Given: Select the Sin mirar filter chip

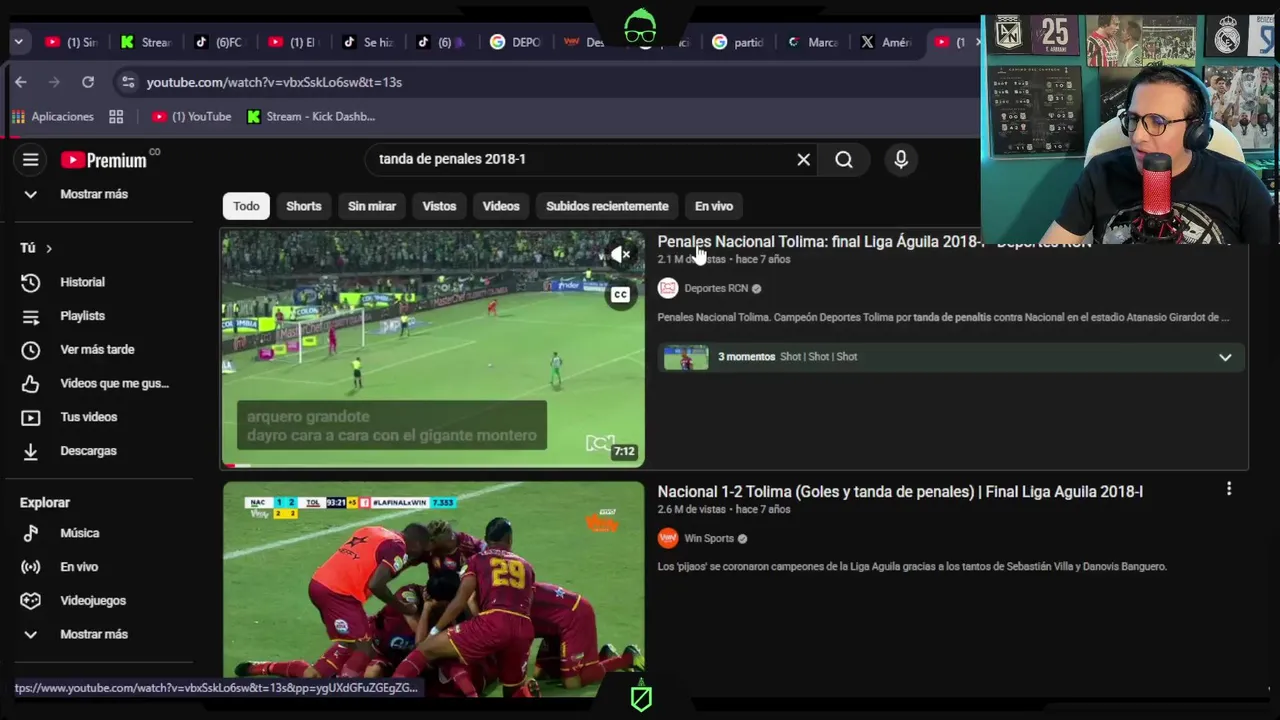Looking at the screenshot, I should (372, 206).
